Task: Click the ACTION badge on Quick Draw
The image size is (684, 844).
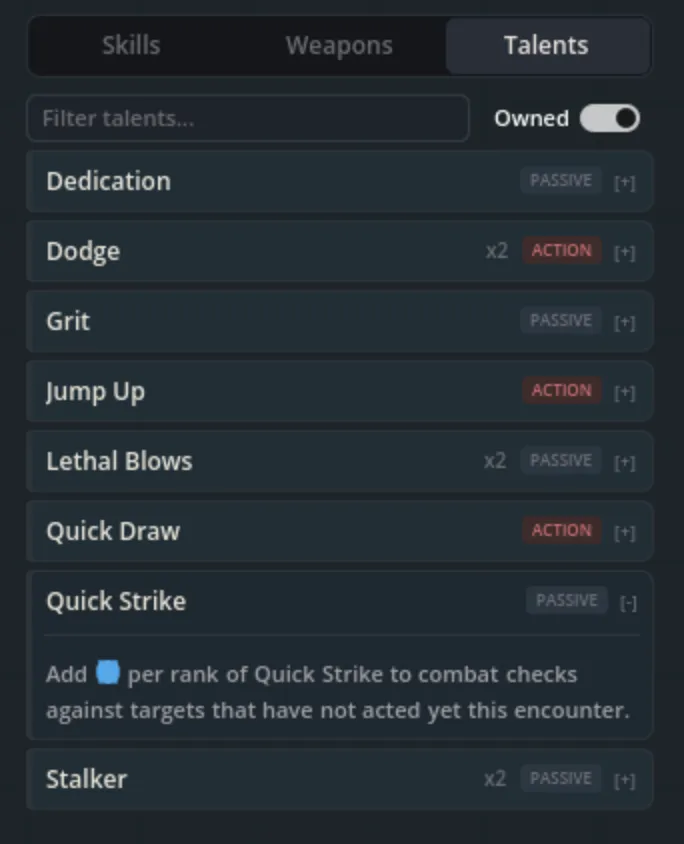Action: click(x=562, y=531)
